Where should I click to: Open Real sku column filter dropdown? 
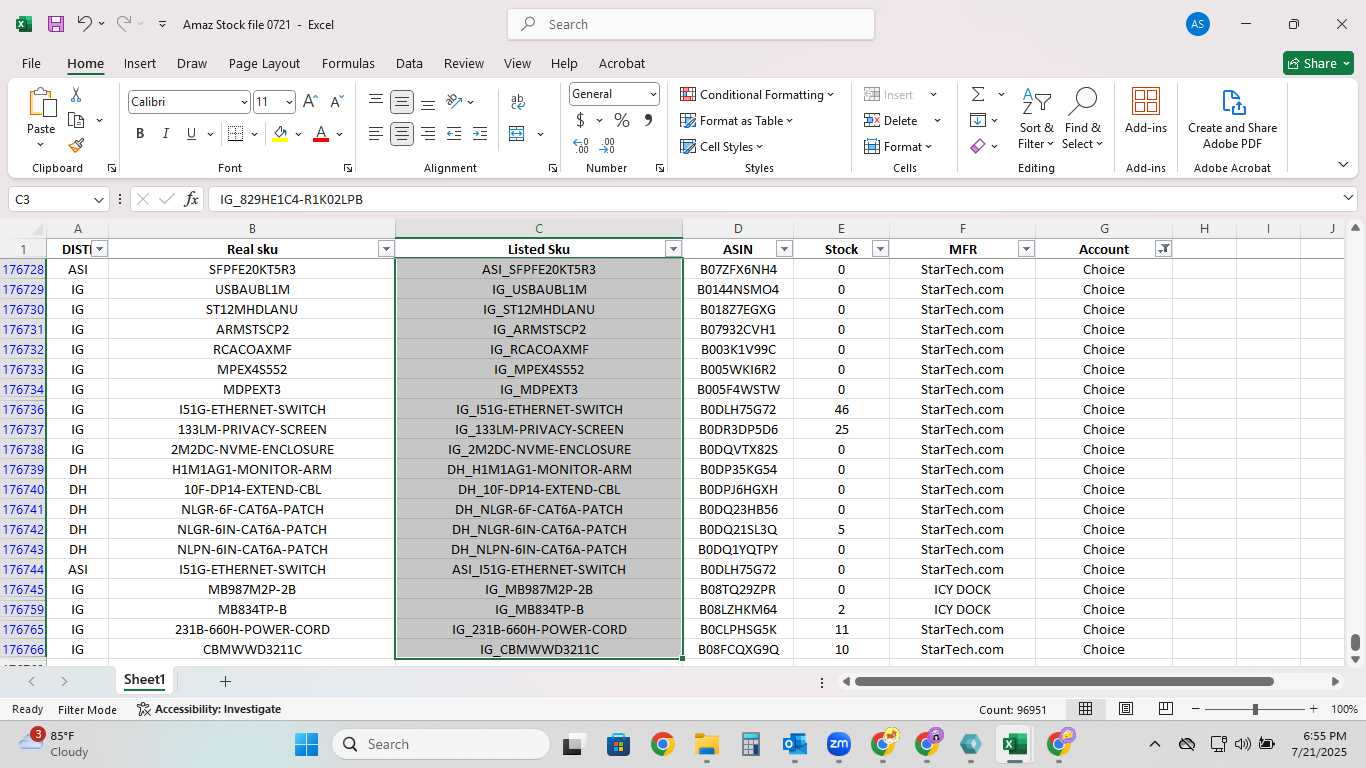(386, 249)
